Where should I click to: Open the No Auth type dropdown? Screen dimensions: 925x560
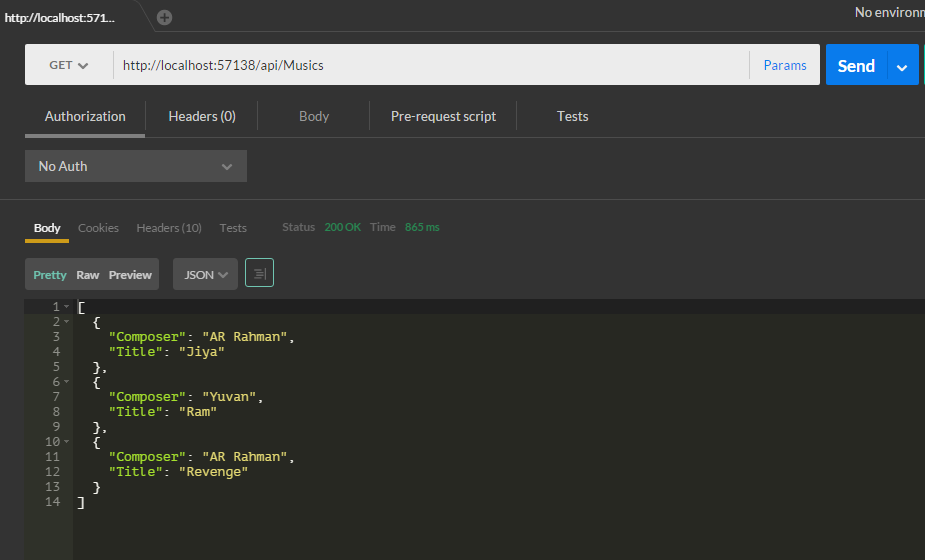point(136,166)
